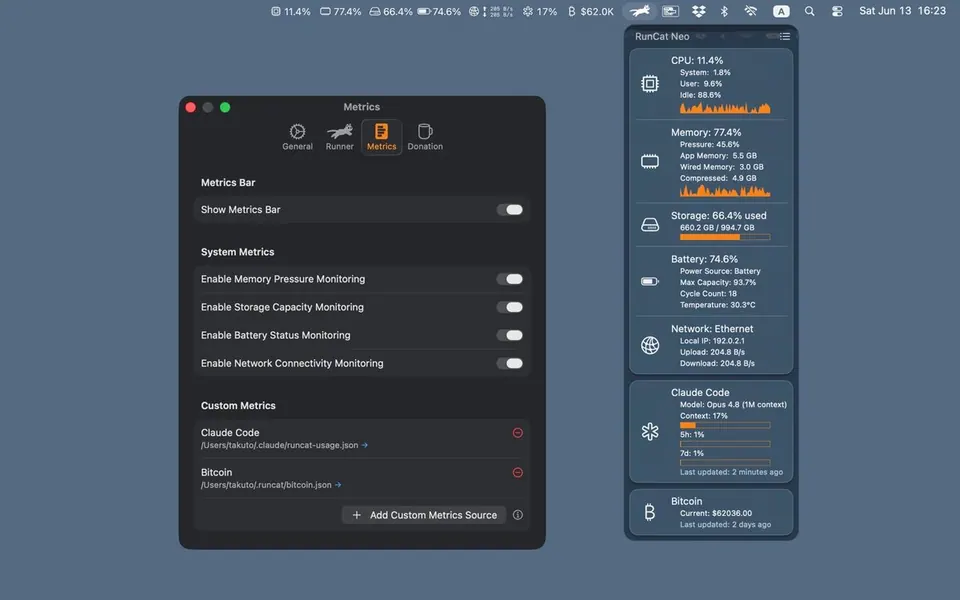Click the CPU 11.4% menu bar item

coord(291,11)
